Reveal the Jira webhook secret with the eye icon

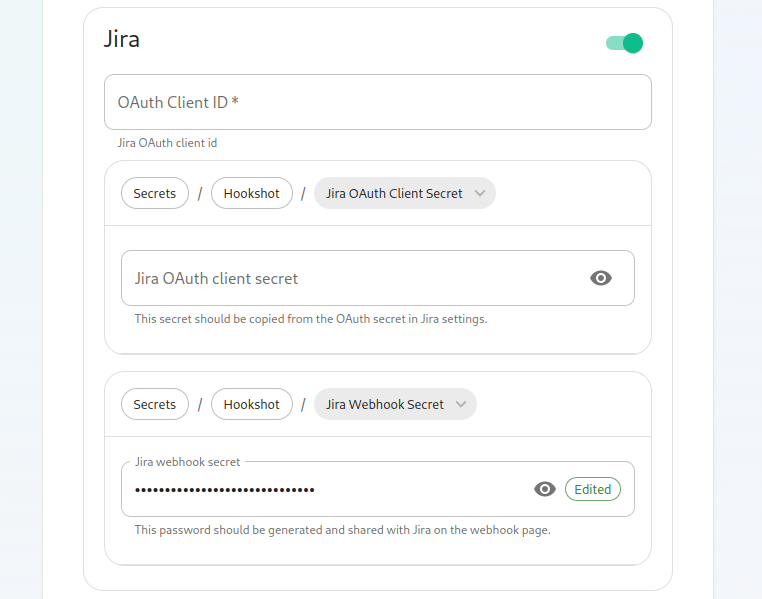[544, 489]
